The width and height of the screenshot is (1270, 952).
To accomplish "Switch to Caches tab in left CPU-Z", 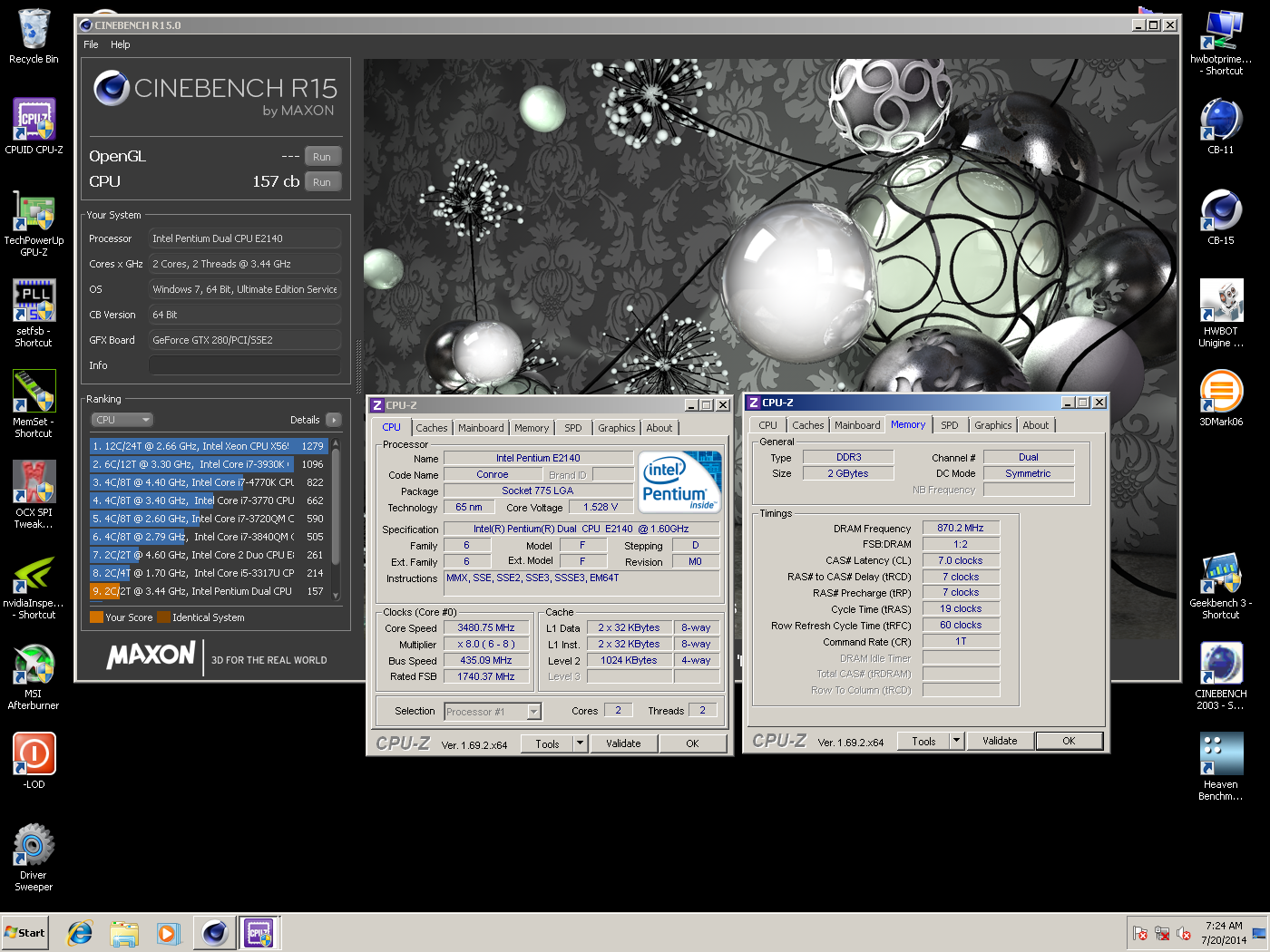I will coord(432,428).
